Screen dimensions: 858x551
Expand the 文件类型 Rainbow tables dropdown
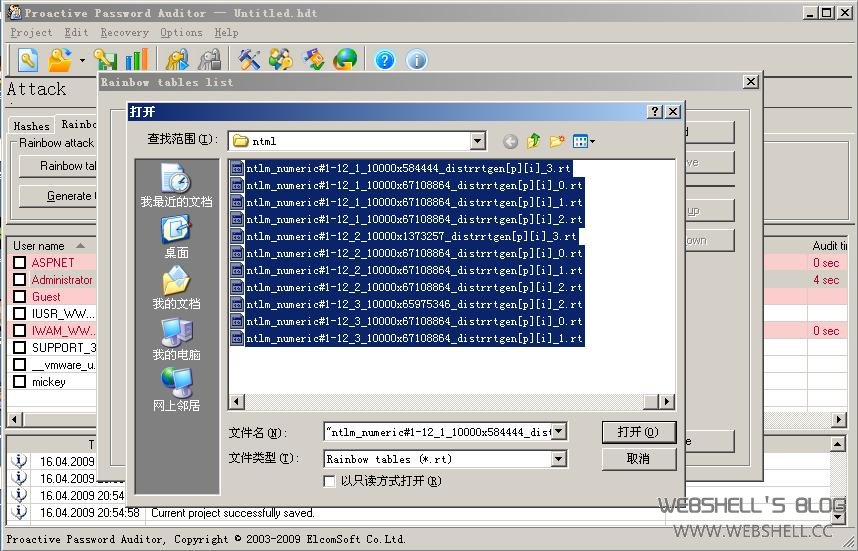pyautogui.click(x=558, y=459)
